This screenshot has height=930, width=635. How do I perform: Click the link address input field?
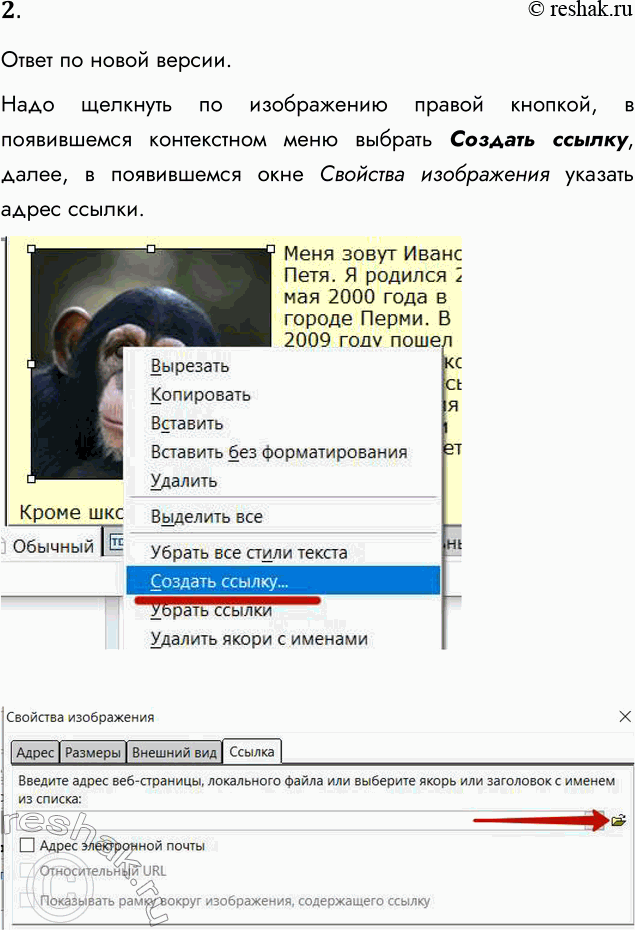pos(300,821)
